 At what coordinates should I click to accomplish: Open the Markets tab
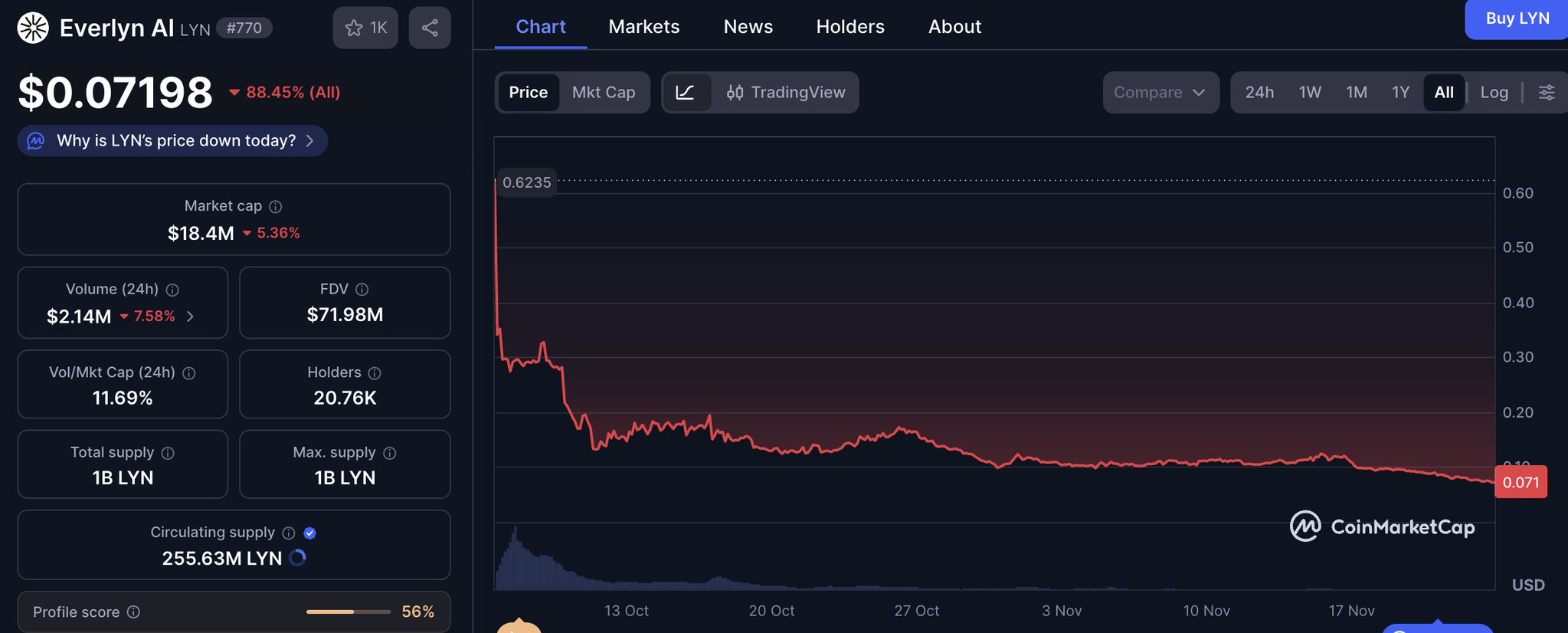click(x=643, y=27)
